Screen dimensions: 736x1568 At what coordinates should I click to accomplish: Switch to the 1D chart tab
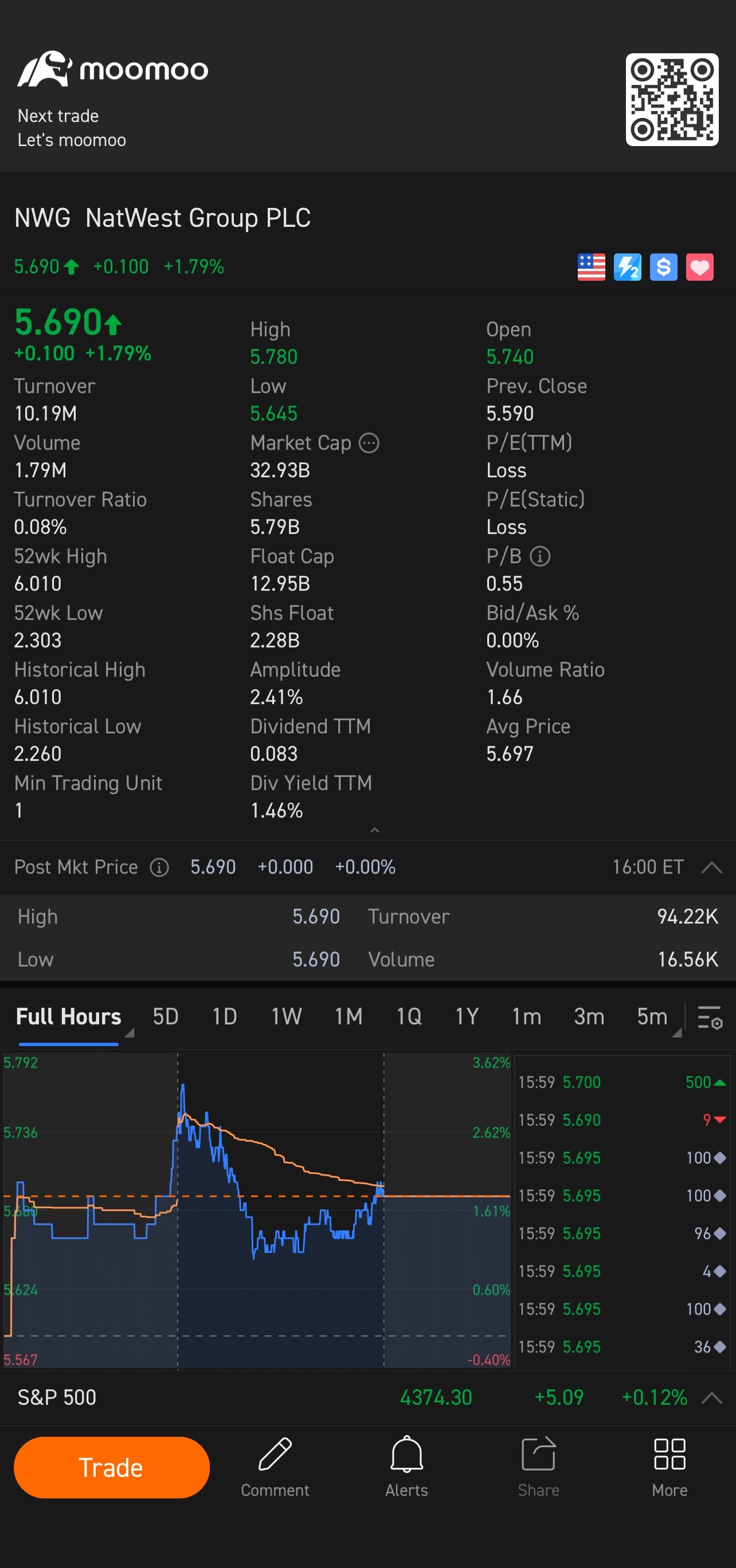[224, 1016]
